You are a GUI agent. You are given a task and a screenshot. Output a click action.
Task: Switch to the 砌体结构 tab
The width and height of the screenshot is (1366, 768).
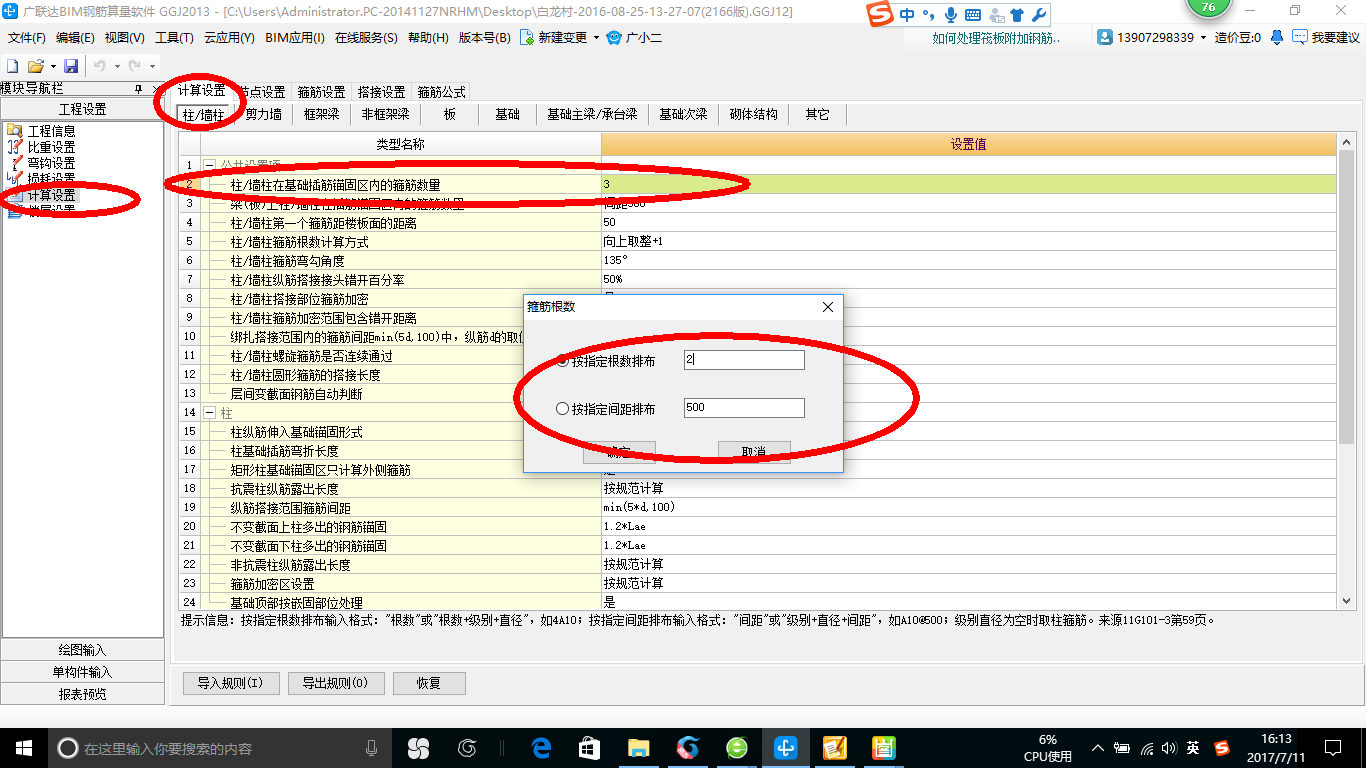(x=754, y=114)
